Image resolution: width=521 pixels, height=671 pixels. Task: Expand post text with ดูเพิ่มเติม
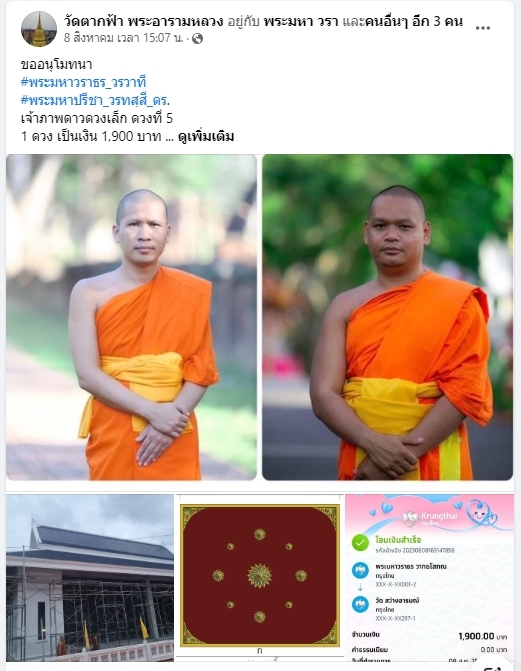click(206, 137)
